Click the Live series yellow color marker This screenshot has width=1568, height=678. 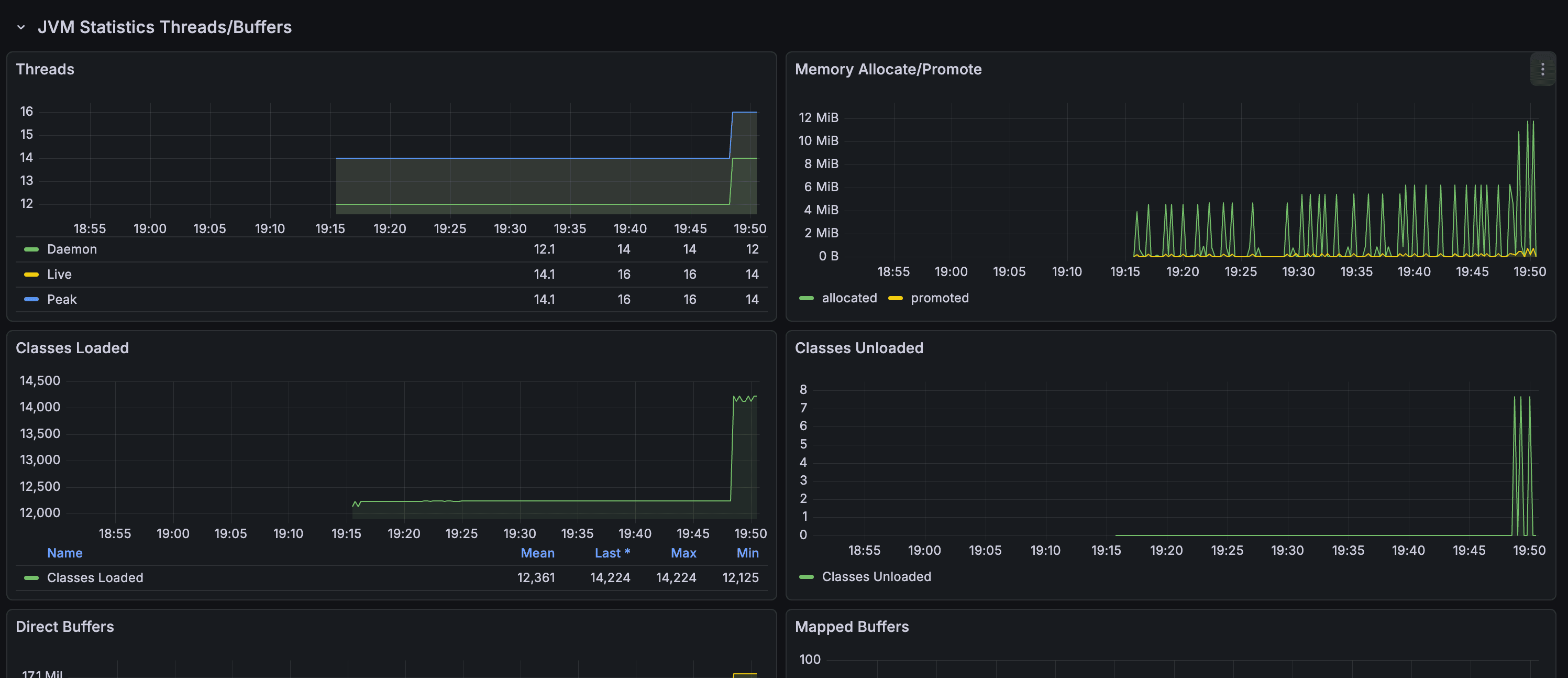pos(31,275)
